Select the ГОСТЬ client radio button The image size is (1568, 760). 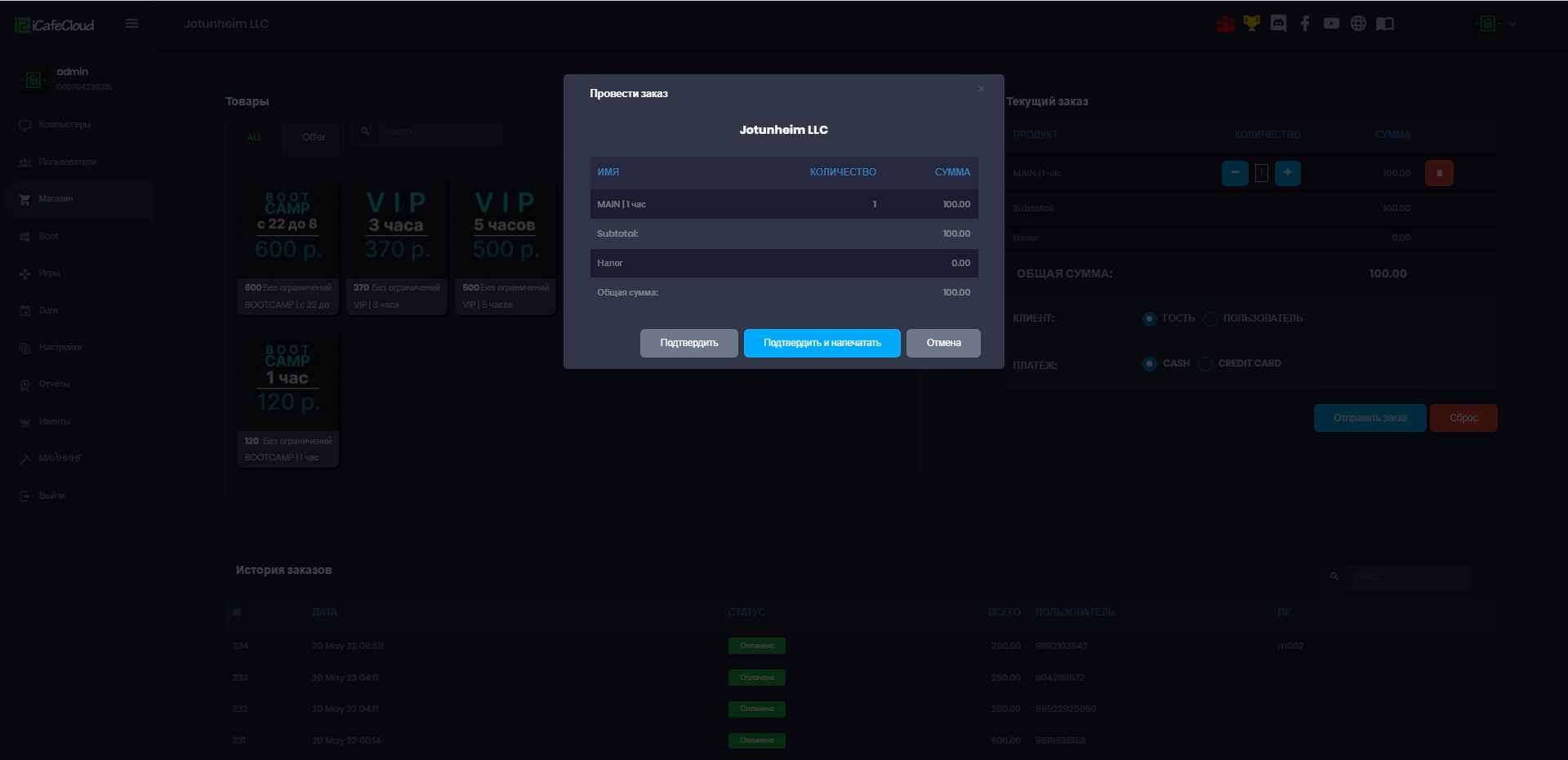(x=1150, y=318)
